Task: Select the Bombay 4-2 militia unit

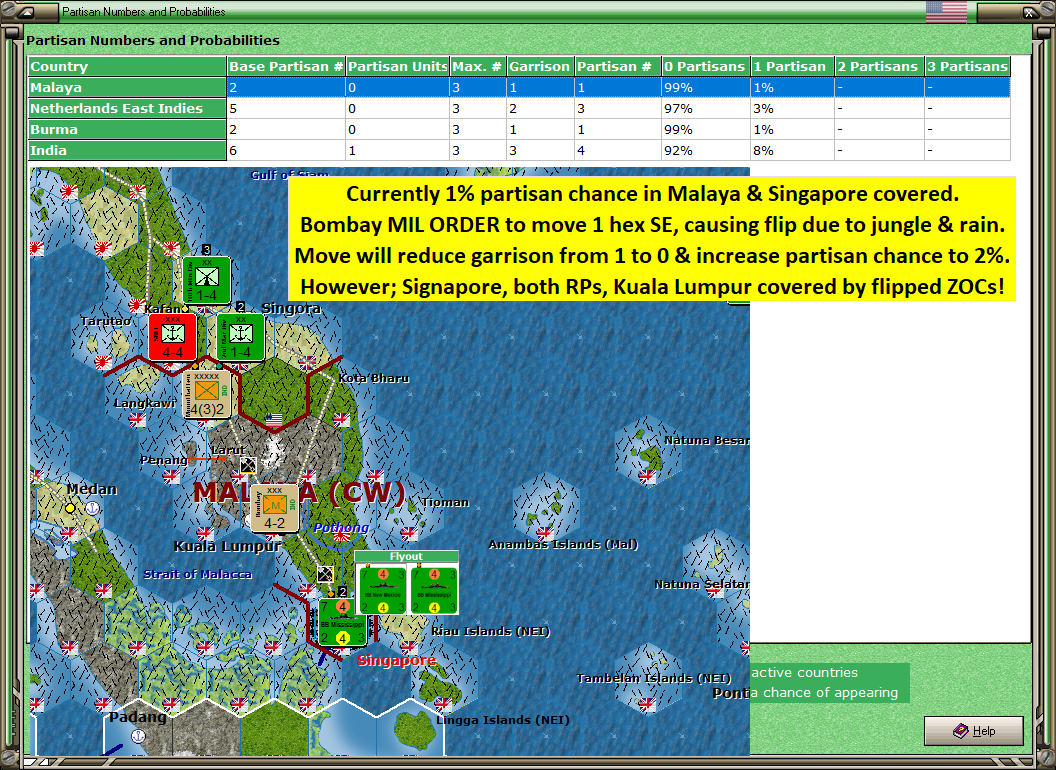Action: 274,508
